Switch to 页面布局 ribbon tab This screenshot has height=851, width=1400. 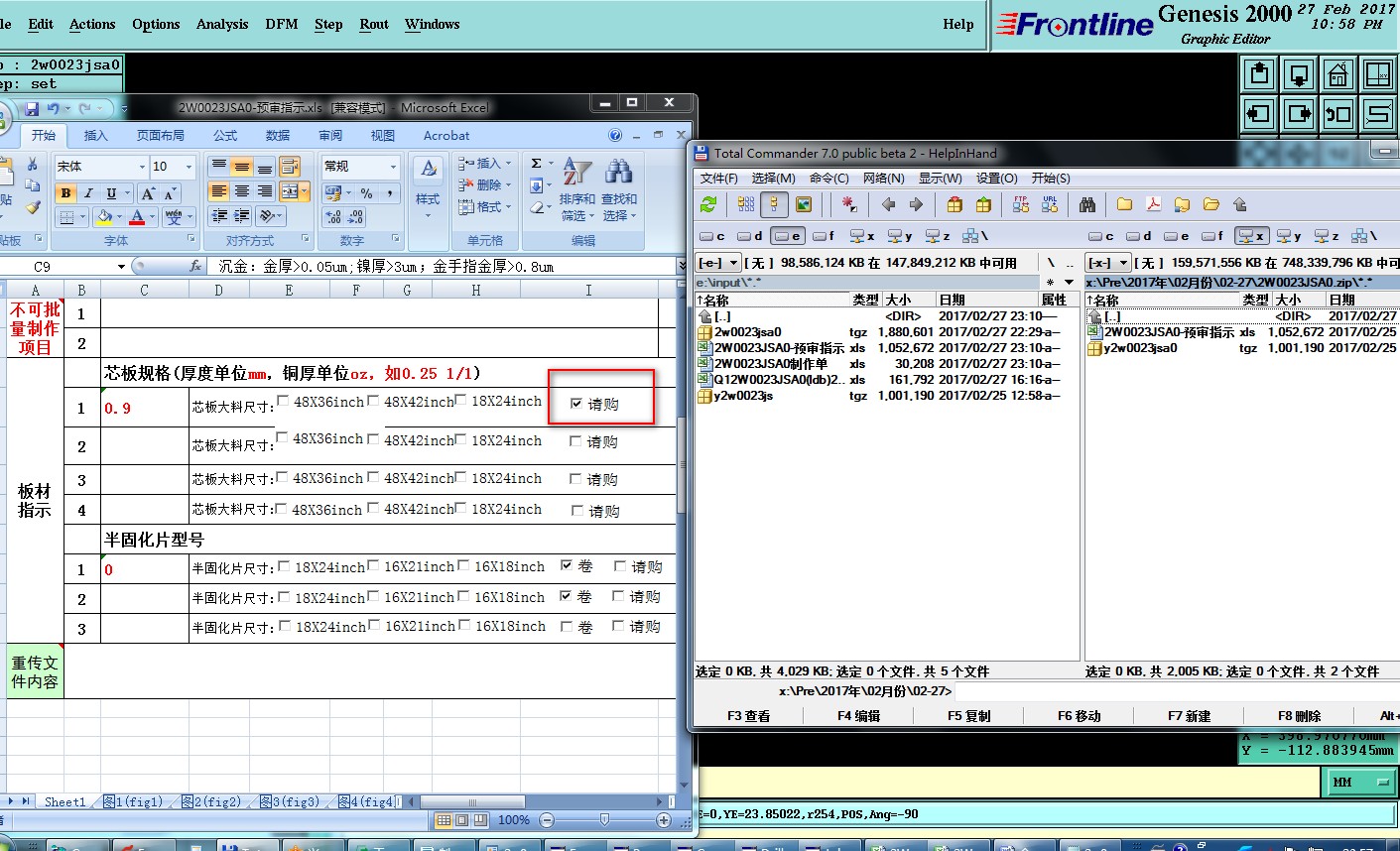[161, 136]
